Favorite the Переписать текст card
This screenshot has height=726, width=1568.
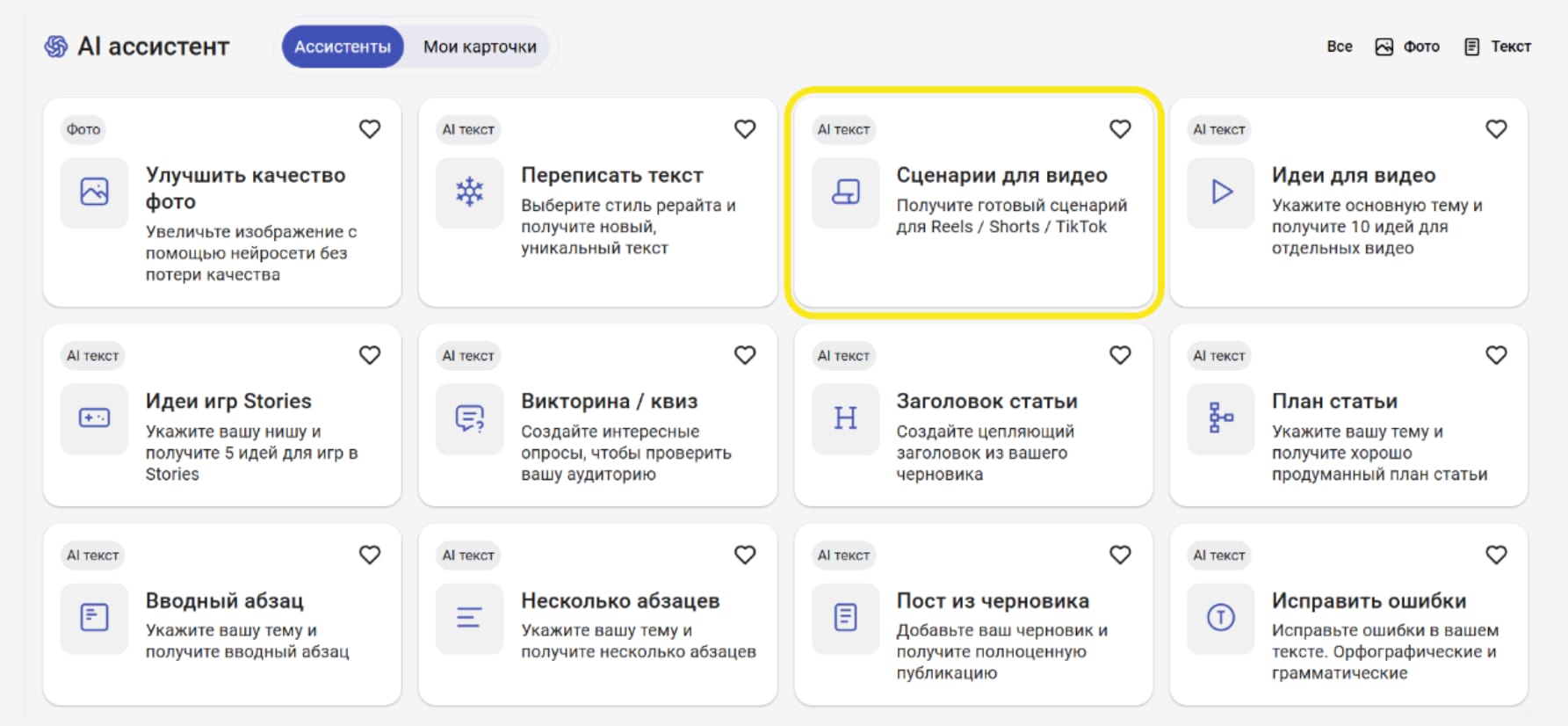(745, 129)
